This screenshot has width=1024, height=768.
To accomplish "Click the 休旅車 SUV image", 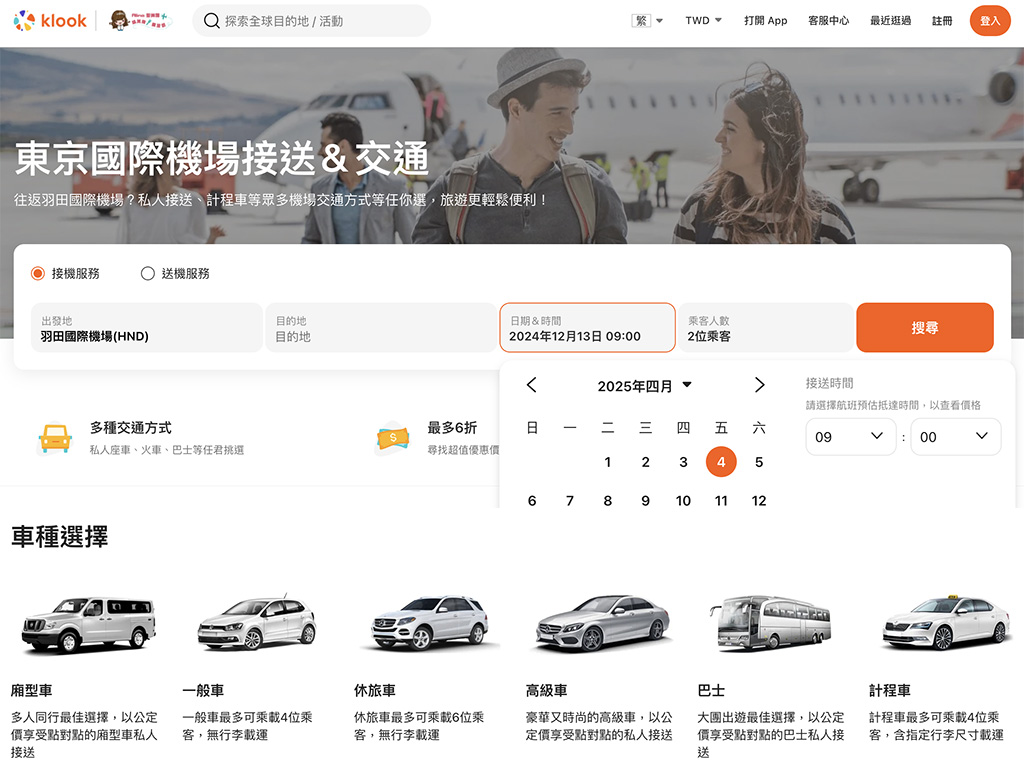I will point(430,622).
